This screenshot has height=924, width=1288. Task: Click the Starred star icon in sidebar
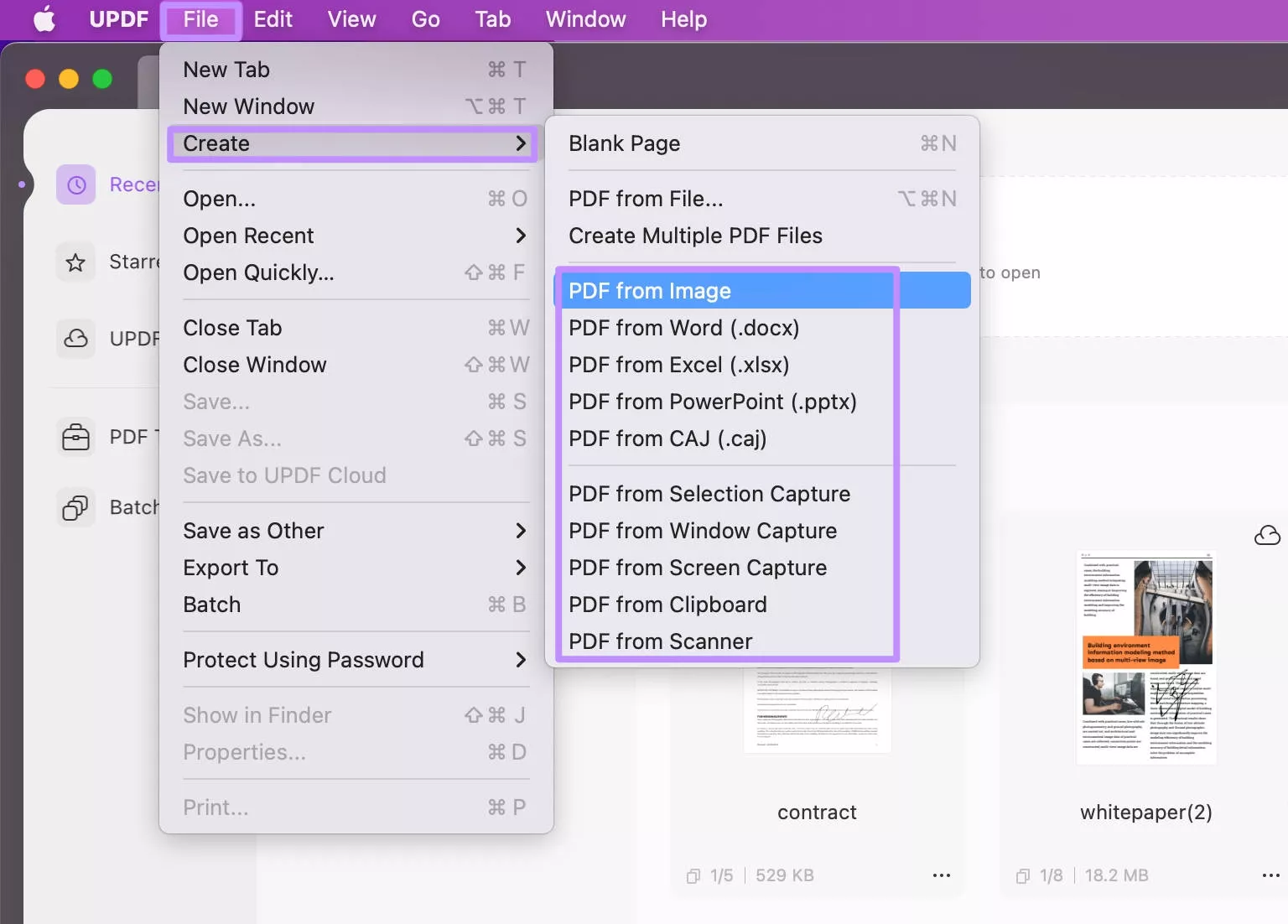tap(76, 262)
